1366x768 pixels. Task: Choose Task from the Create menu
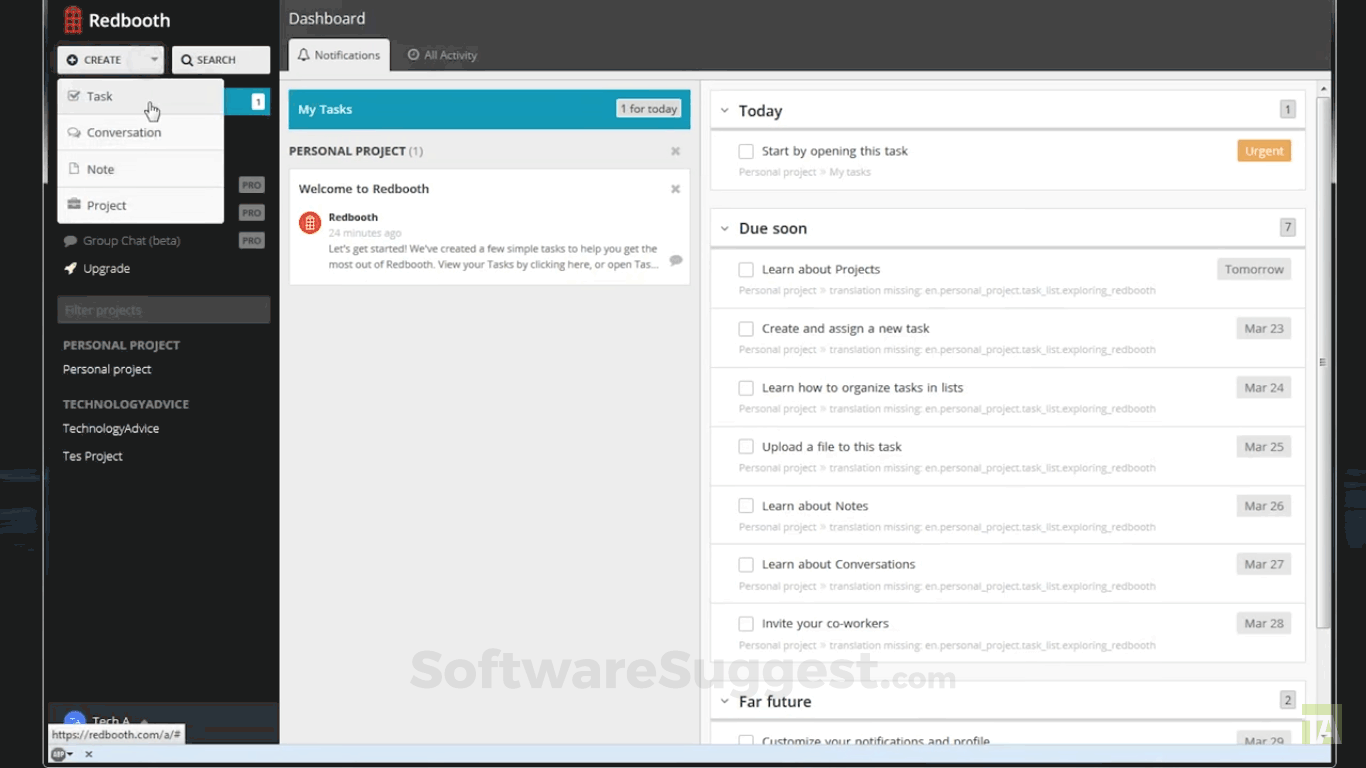[140, 97]
